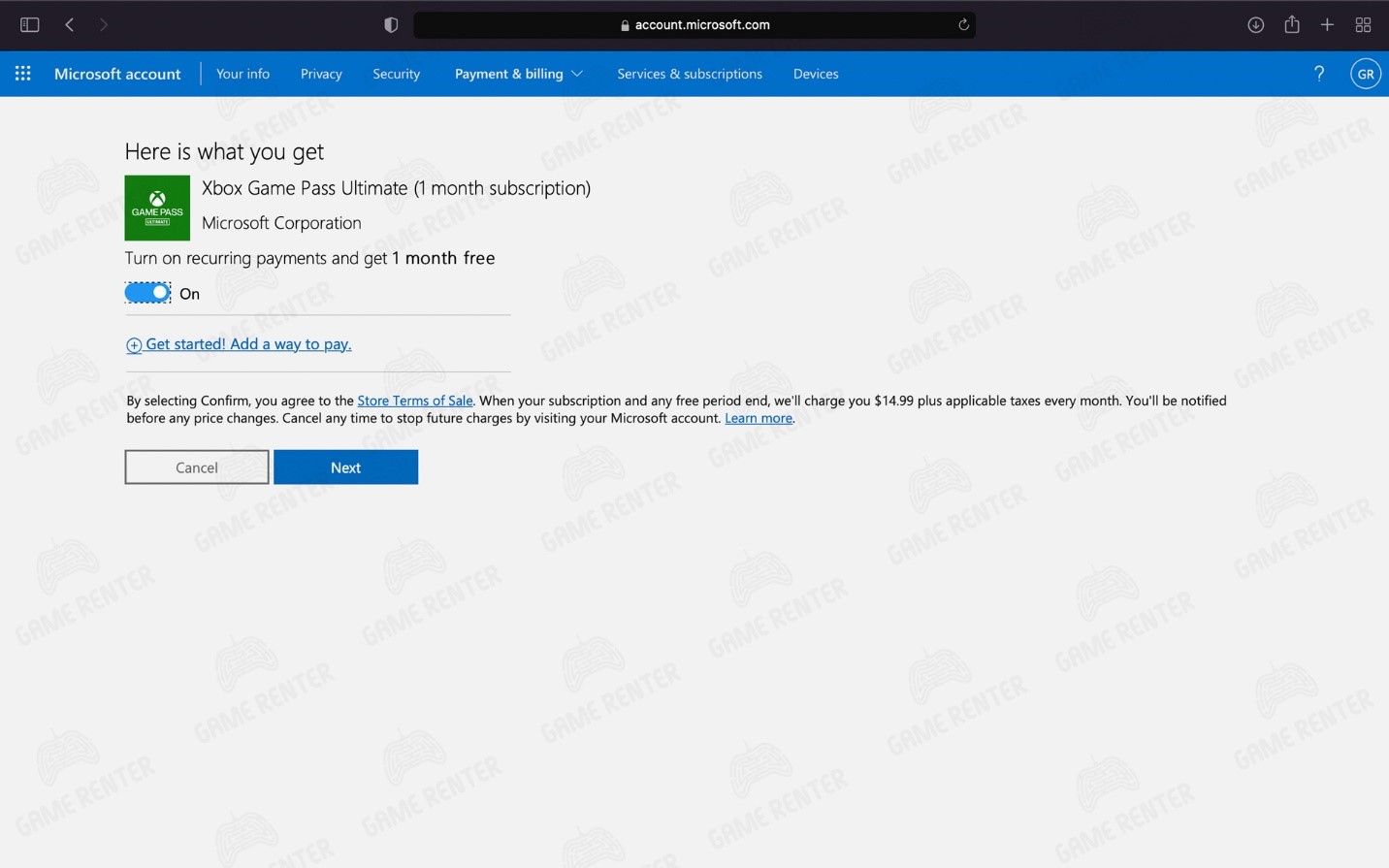Open help via the question mark icon
1389x868 pixels.
pyautogui.click(x=1319, y=74)
